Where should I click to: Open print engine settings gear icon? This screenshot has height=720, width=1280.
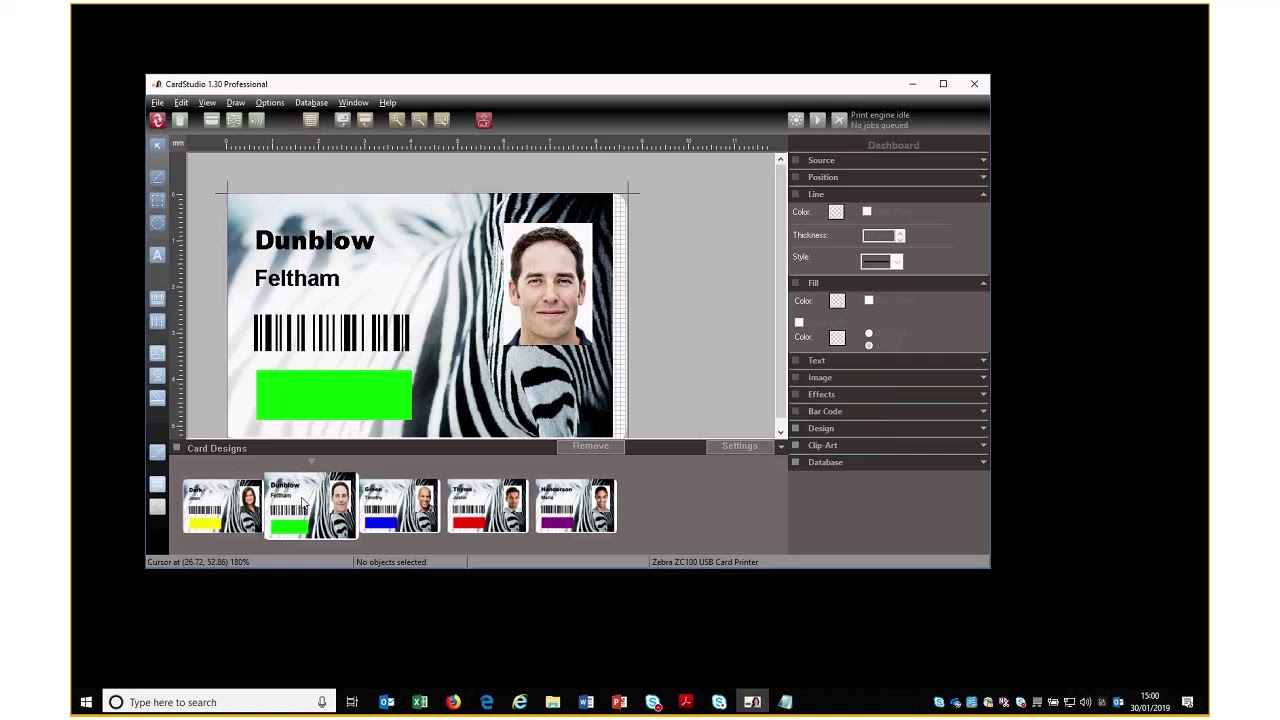click(796, 120)
